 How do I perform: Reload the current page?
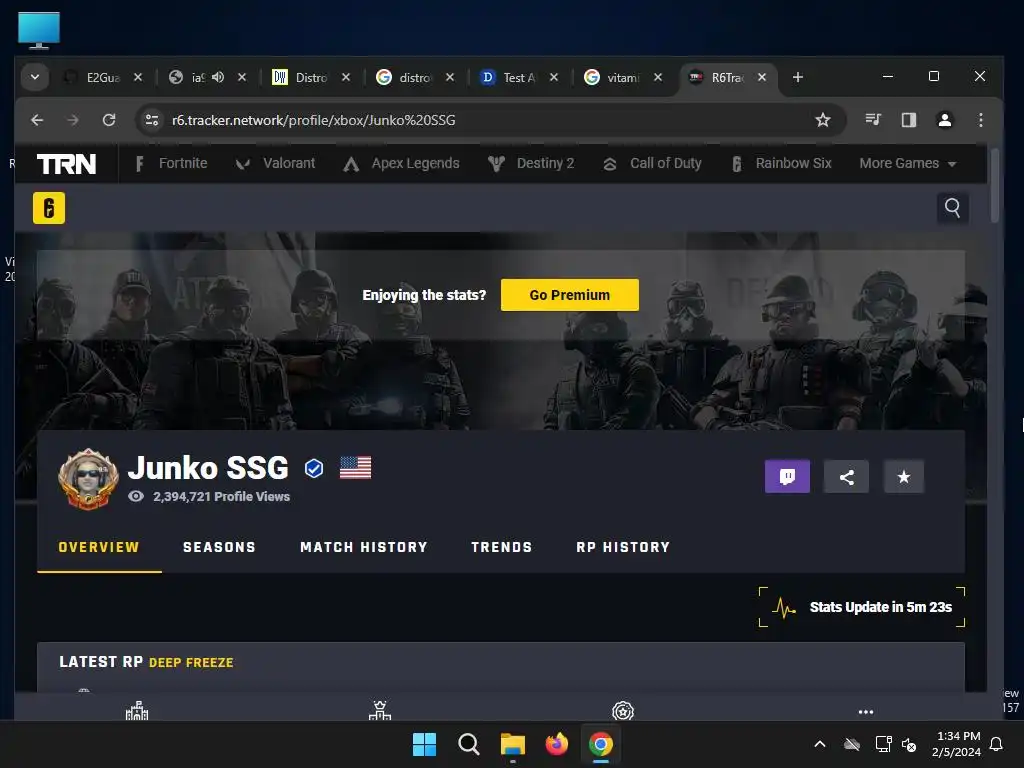(109, 120)
